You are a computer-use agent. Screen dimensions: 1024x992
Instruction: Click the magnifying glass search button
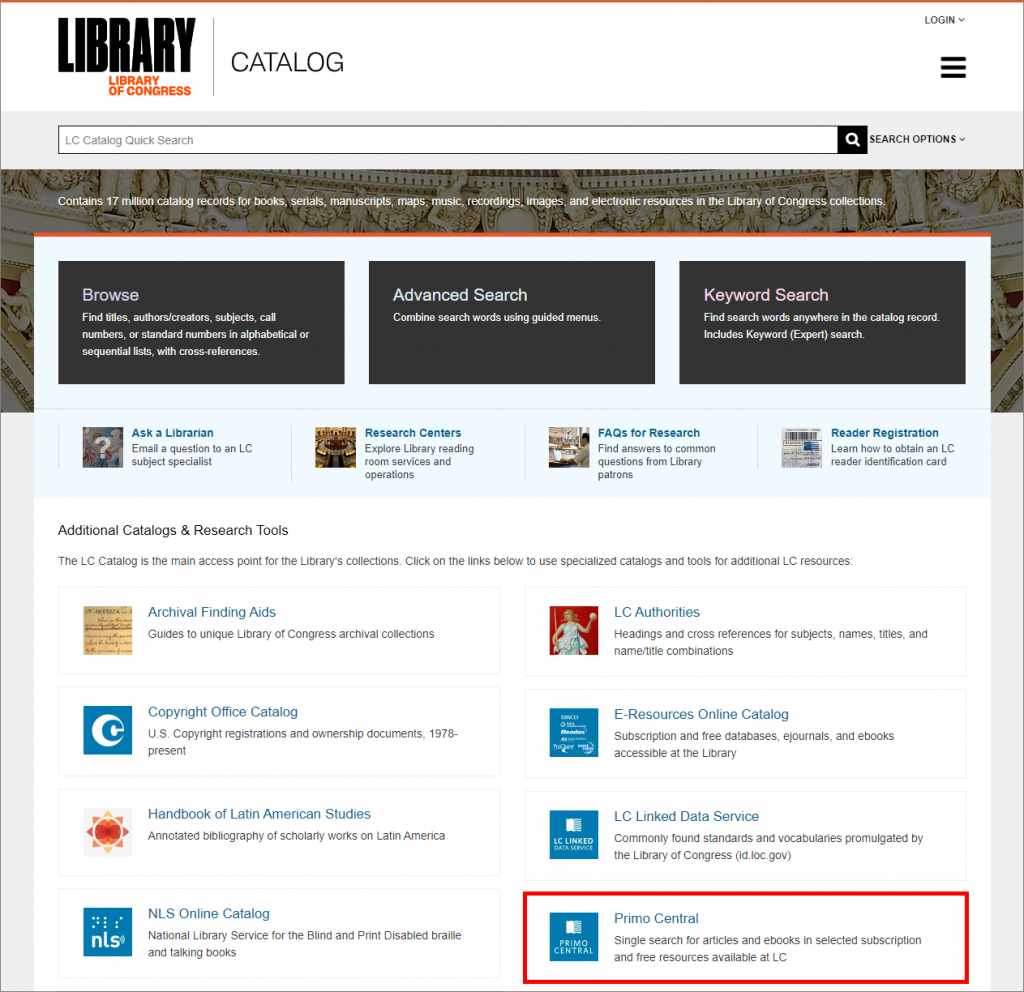click(x=852, y=140)
